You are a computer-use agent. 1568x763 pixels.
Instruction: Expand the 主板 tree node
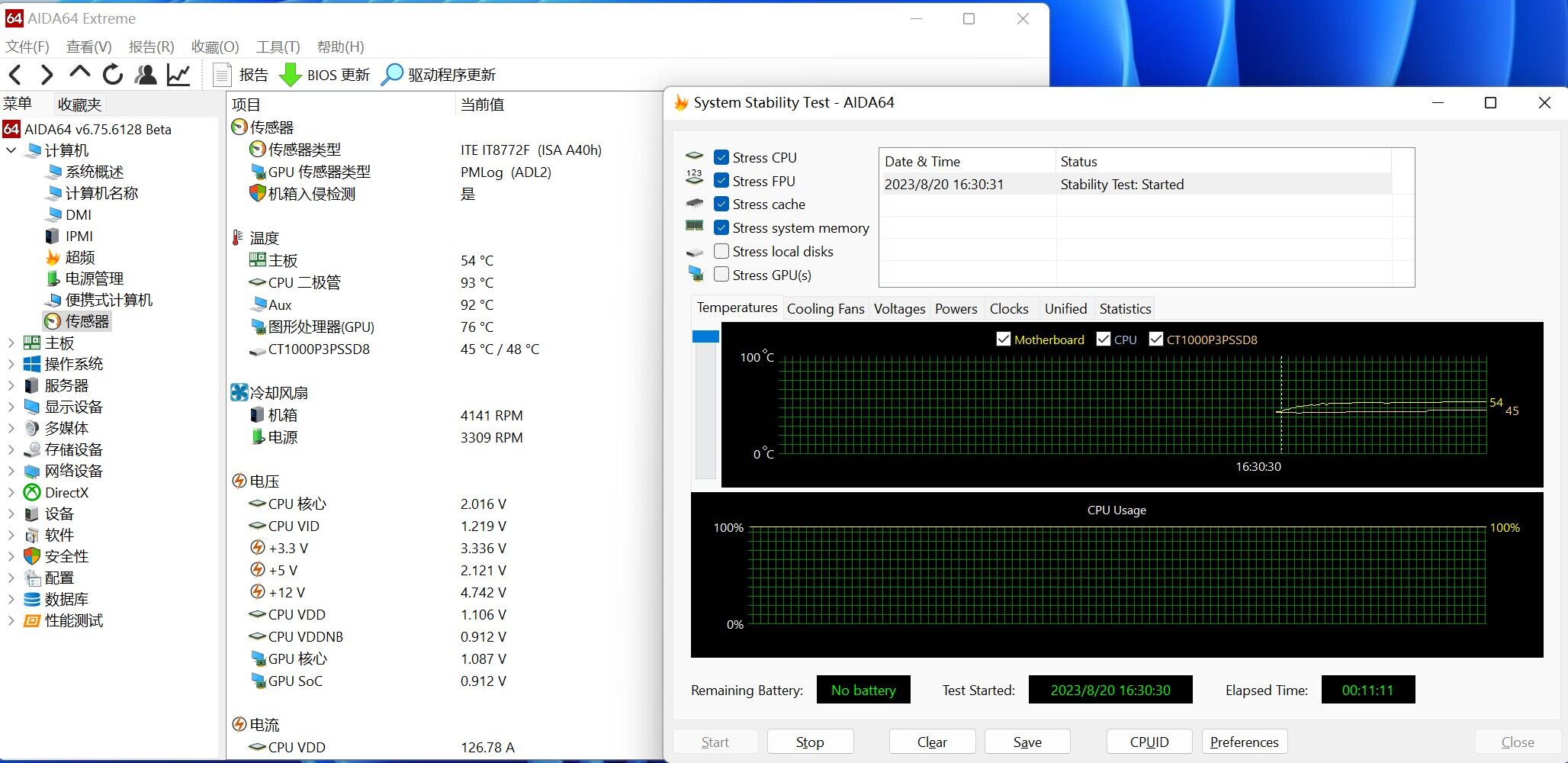11,343
